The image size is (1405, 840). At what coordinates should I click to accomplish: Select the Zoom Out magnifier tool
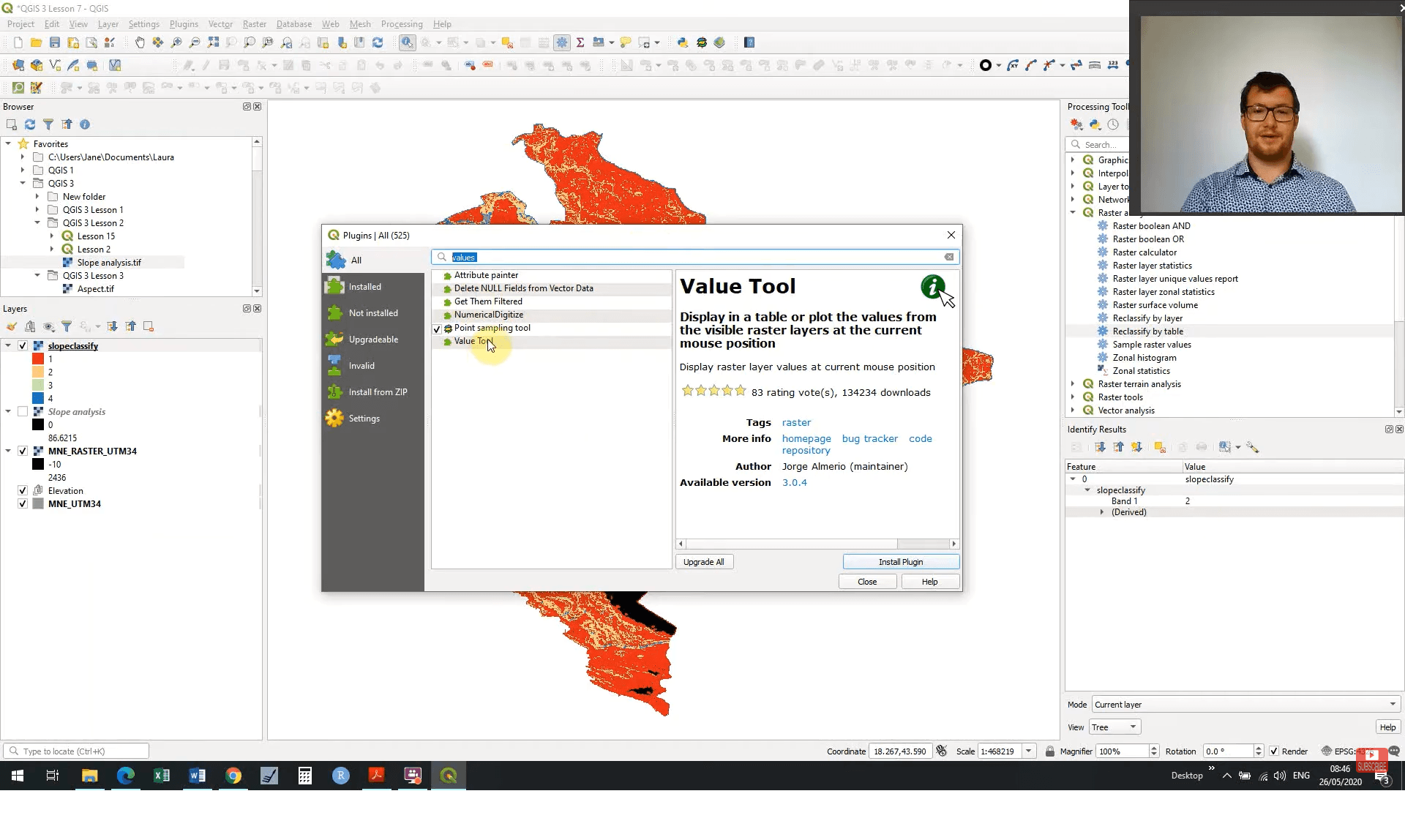coord(195,42)
